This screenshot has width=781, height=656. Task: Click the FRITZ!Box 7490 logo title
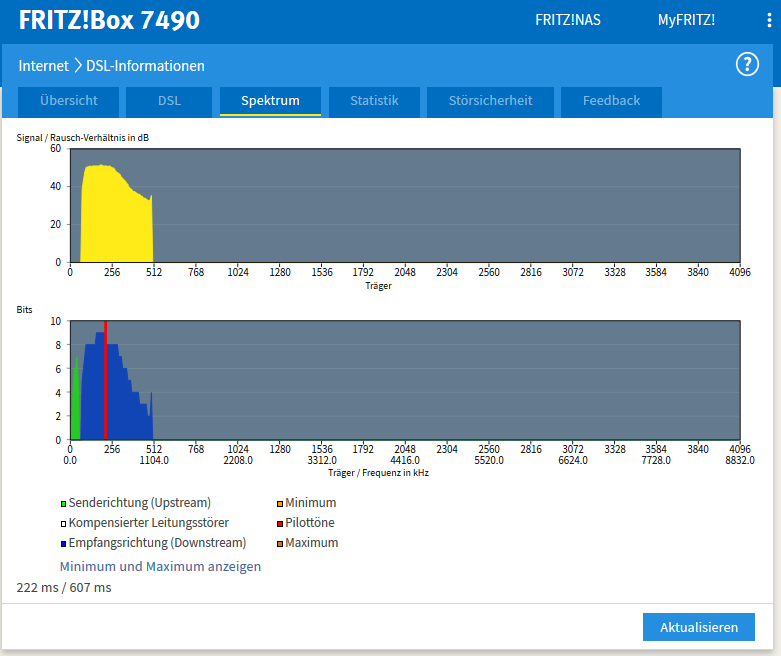pyautogui.click(x=109, y=21)
